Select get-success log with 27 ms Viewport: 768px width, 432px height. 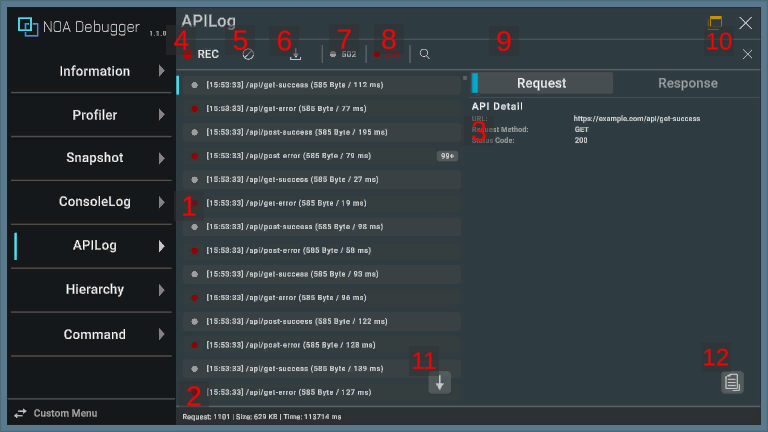[x=322, y=180]
